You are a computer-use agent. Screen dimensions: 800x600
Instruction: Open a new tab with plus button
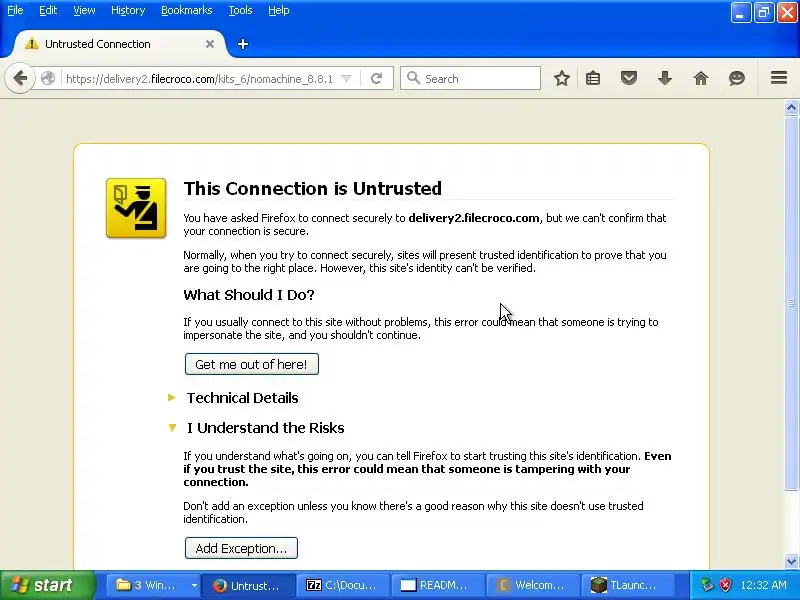click(x=243, y=44)
